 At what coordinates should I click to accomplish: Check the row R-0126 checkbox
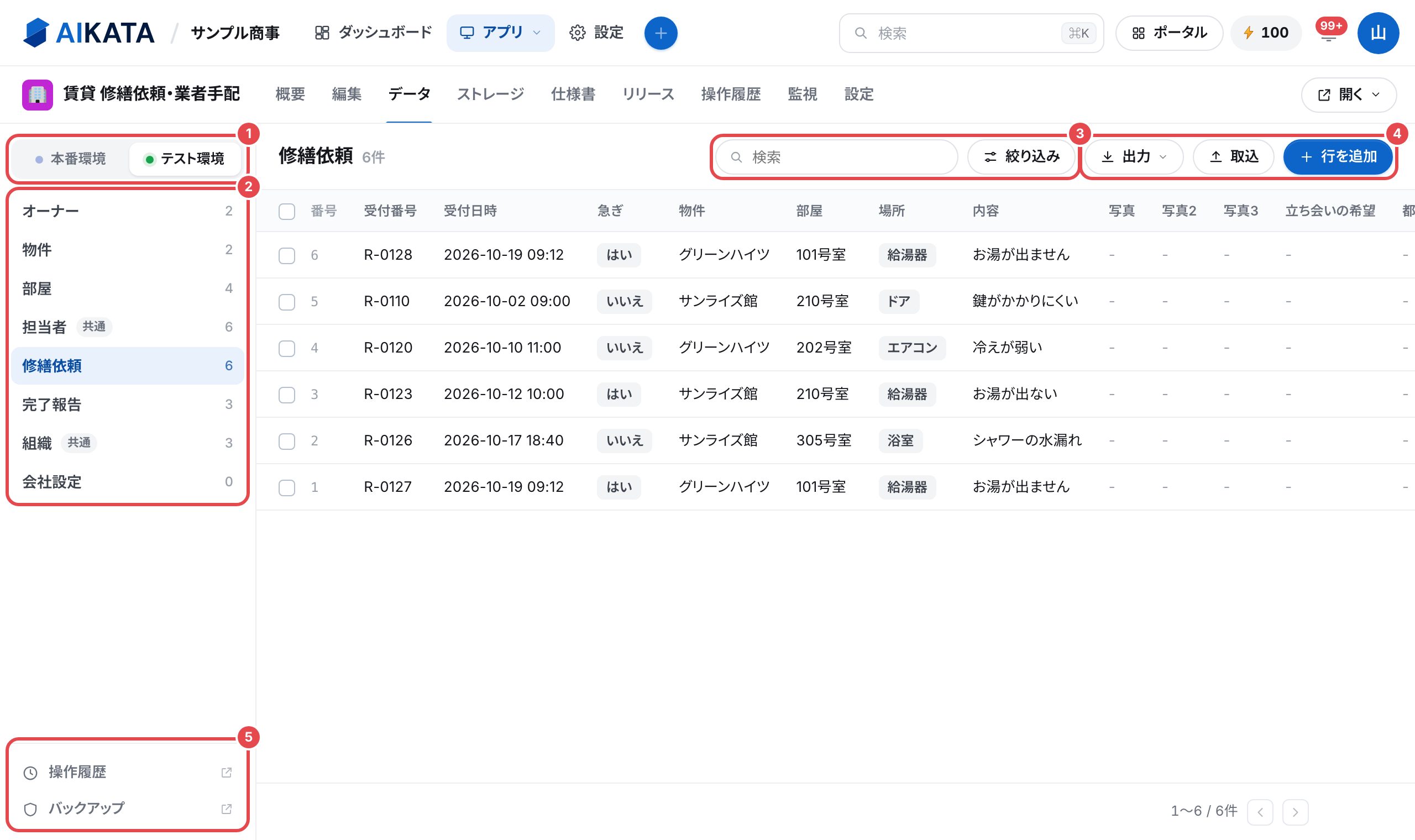[287, 441]
